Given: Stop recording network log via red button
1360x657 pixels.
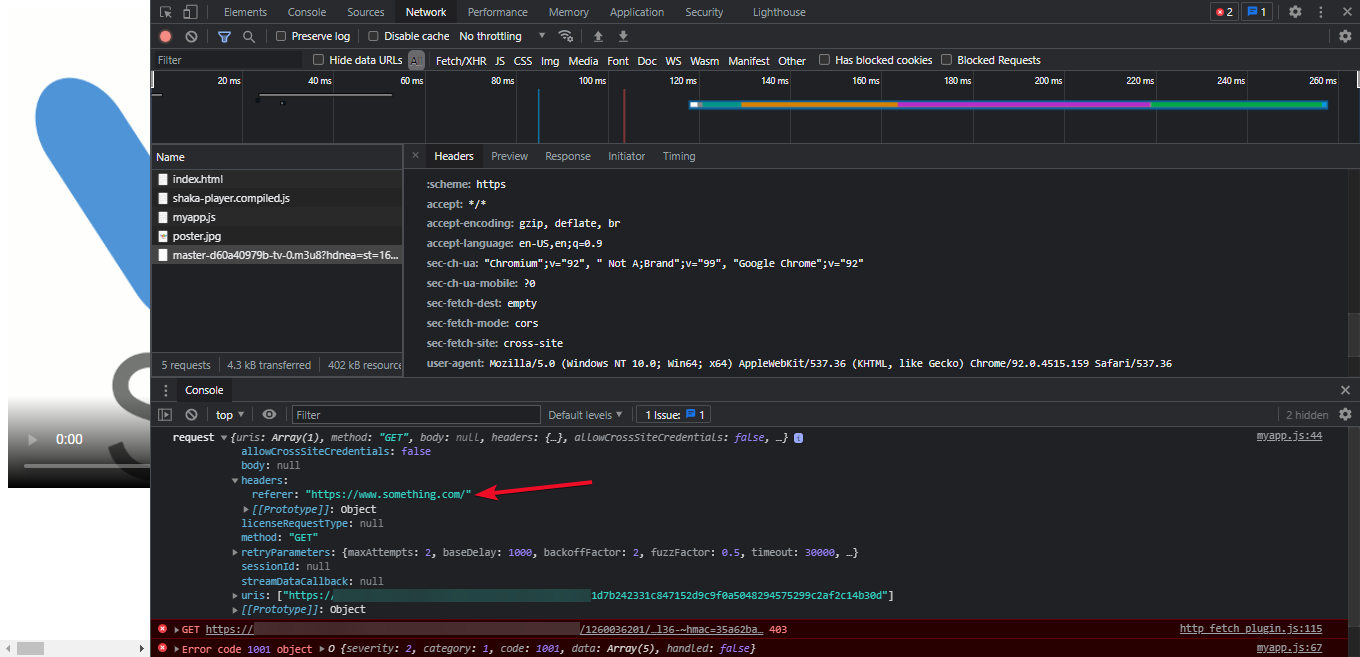Looking at the screenshot, I should click(166, 36).
